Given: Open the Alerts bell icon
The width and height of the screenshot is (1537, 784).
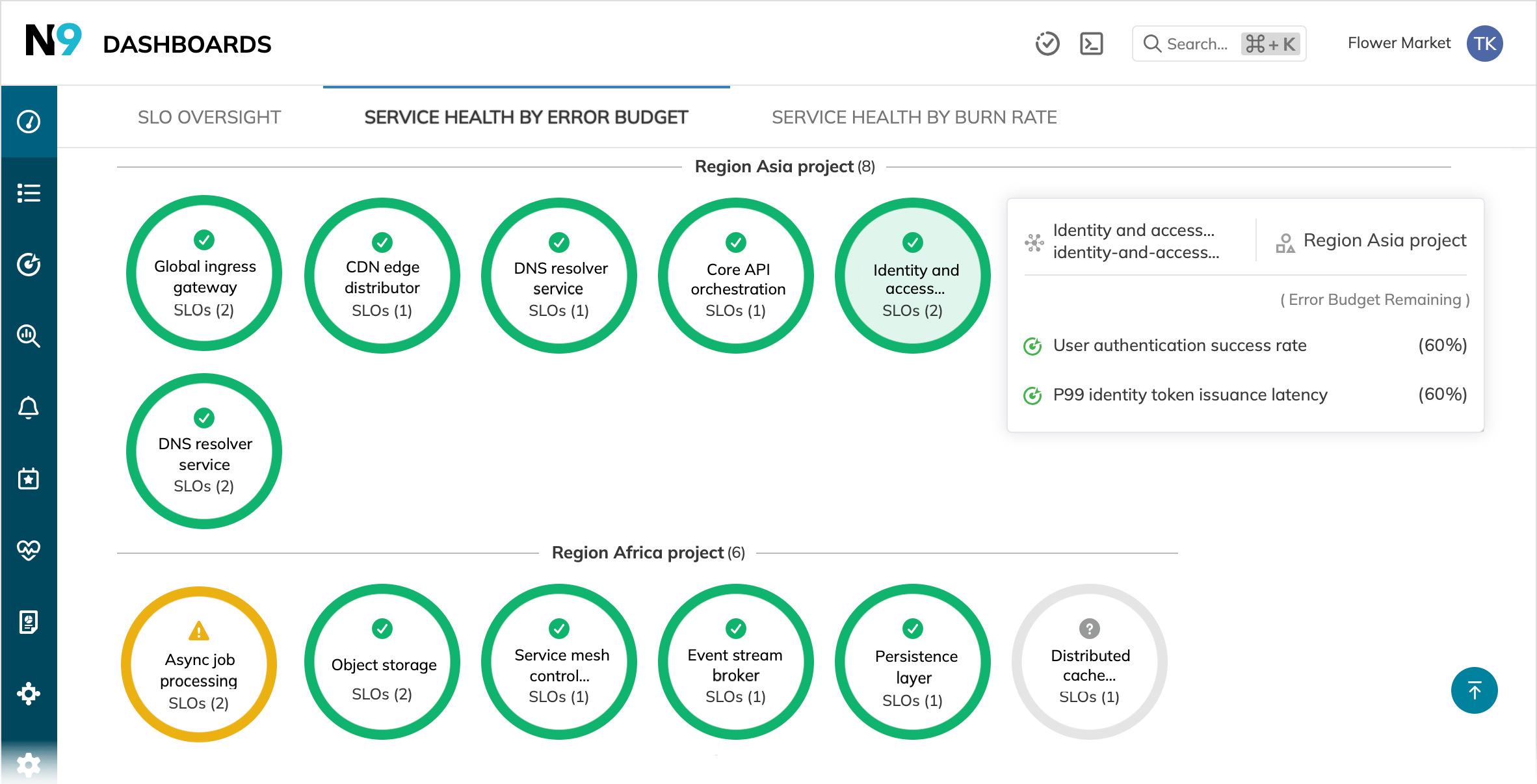Looking at the screenshot, I should point(29,408).
